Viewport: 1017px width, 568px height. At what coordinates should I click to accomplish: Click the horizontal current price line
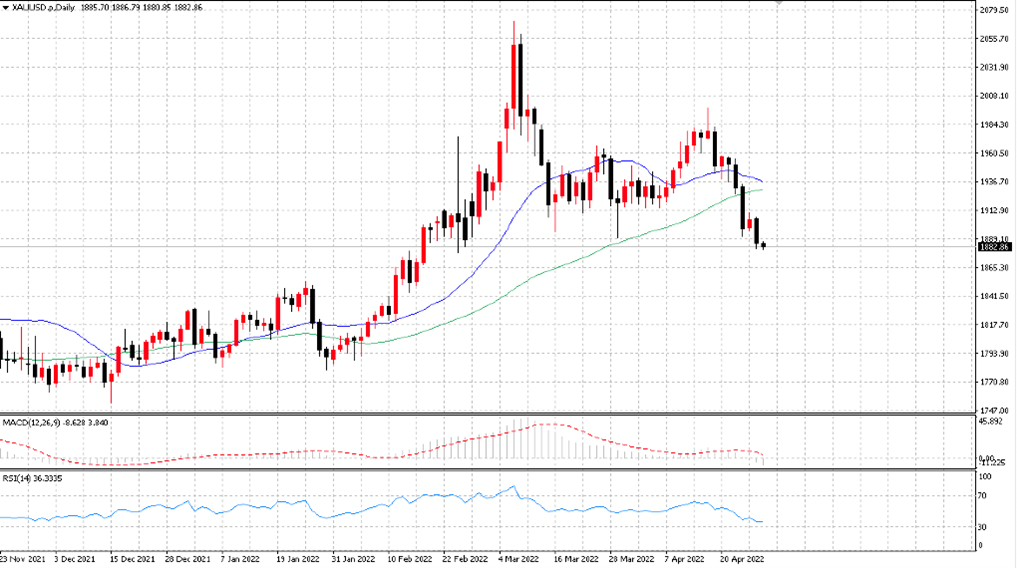(487, 246)
